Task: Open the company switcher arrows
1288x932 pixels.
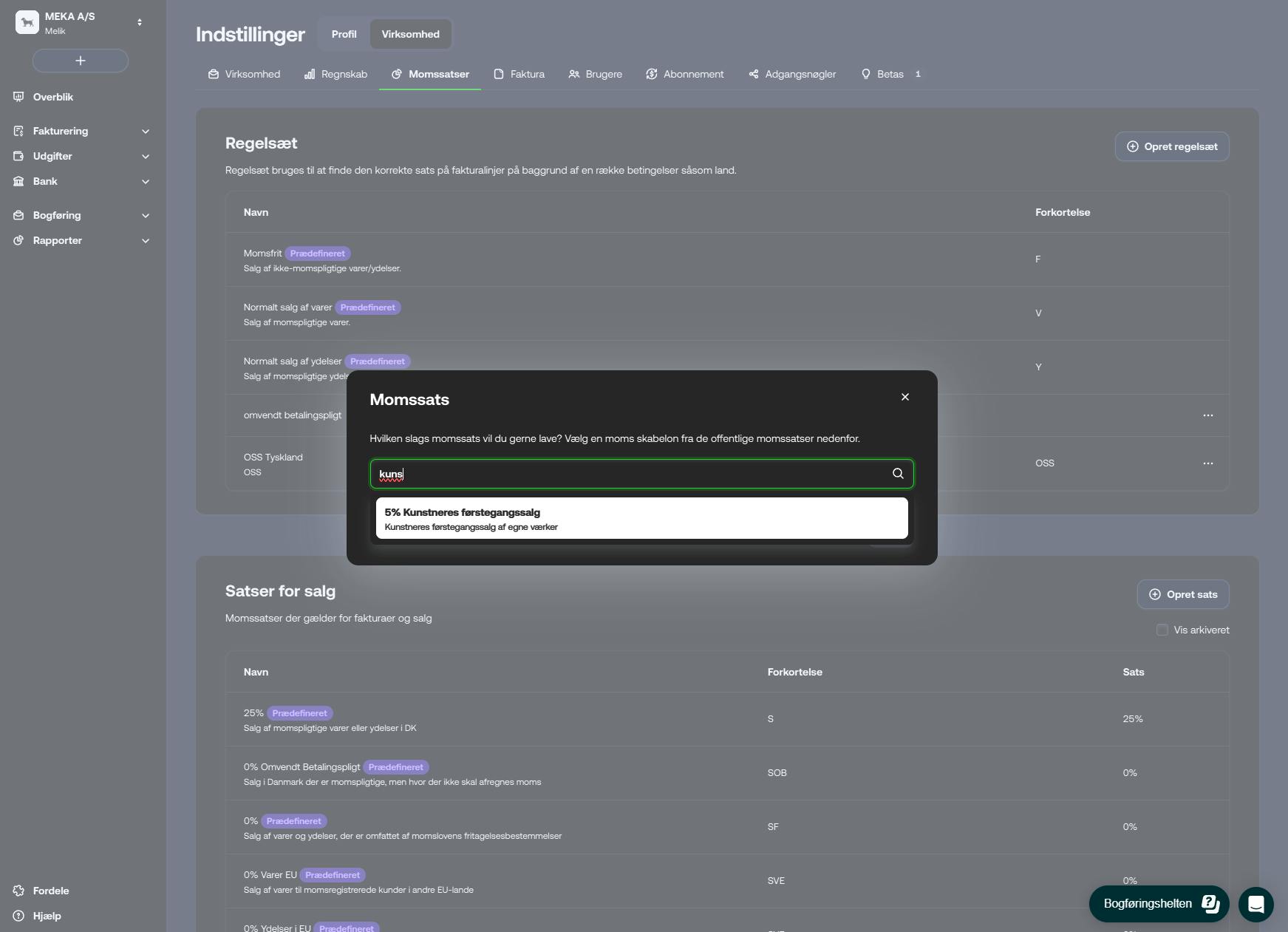Action: tap(140, 22)
